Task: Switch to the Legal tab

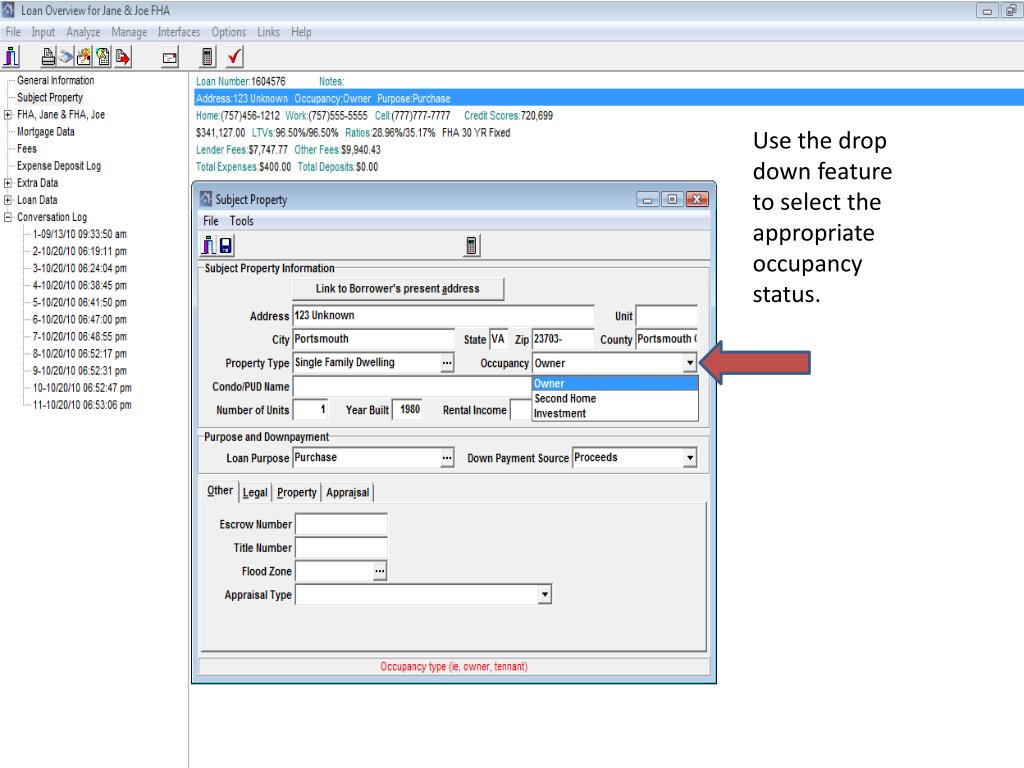Action: (255, 492)
